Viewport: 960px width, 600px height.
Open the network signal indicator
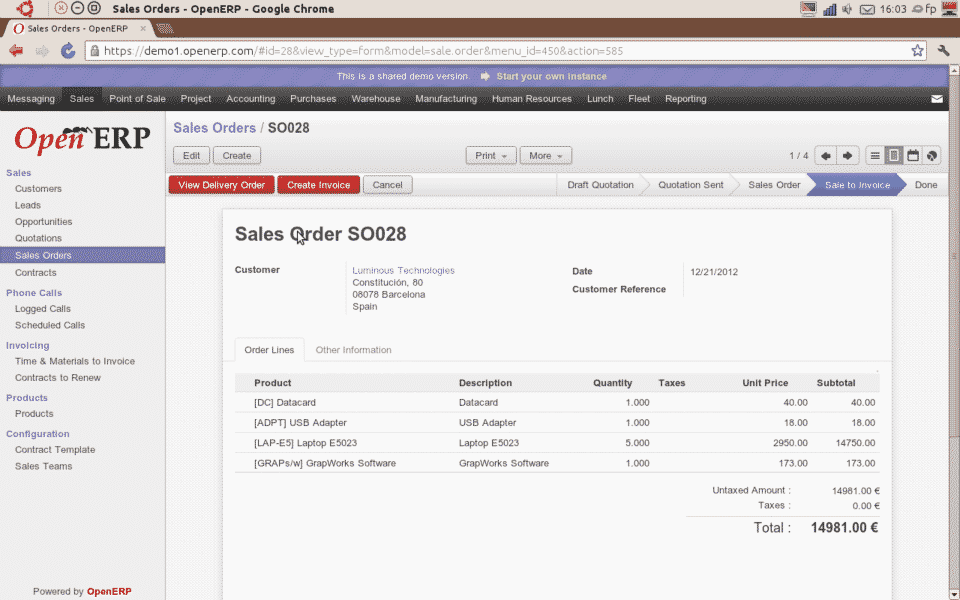[x=830, y=9]
